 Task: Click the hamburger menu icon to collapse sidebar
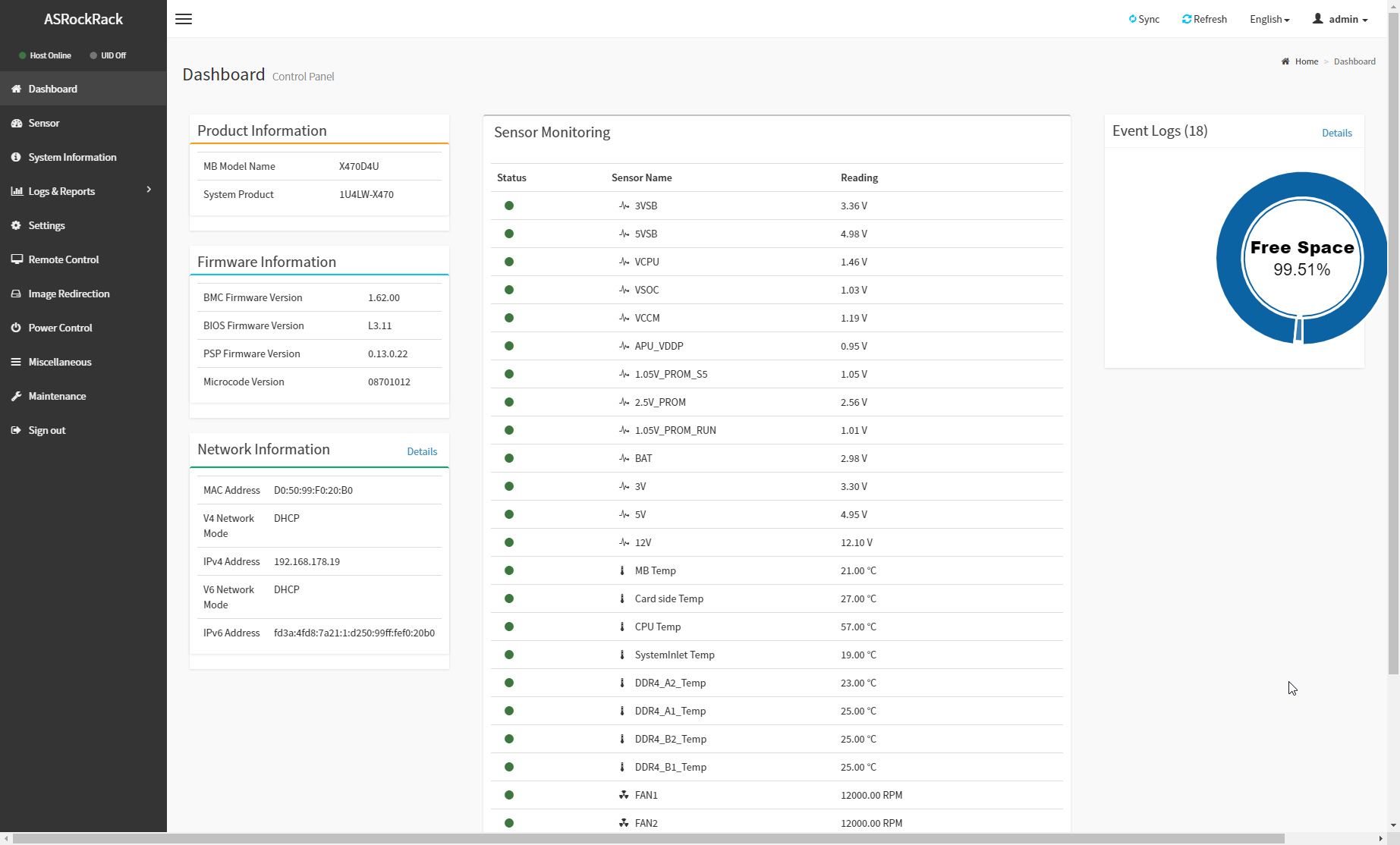click(184, 19)
